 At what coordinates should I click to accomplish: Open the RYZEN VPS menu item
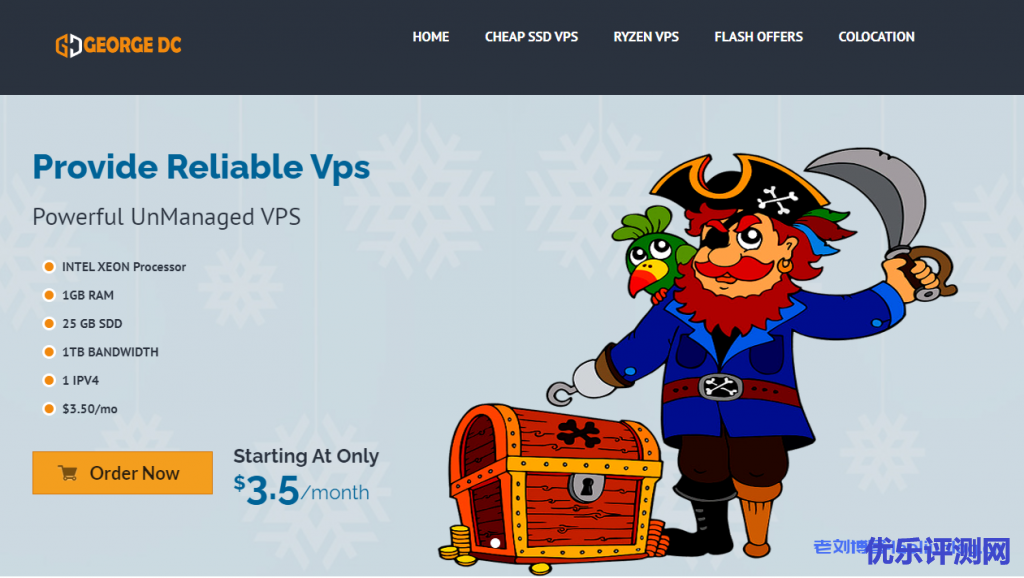pyautogui.click(x=646, y=37)
